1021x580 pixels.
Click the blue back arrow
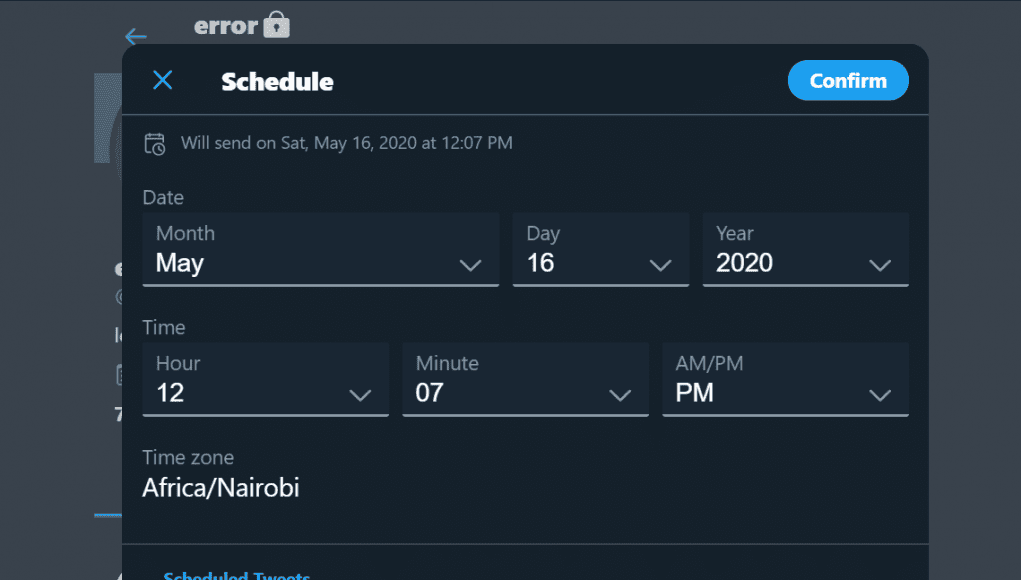point(136,37)
